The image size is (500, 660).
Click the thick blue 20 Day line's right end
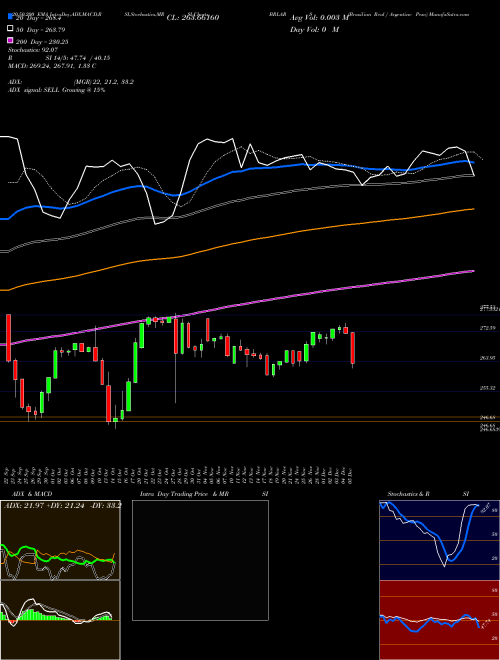pyautogui.click(x=472, y=162)
